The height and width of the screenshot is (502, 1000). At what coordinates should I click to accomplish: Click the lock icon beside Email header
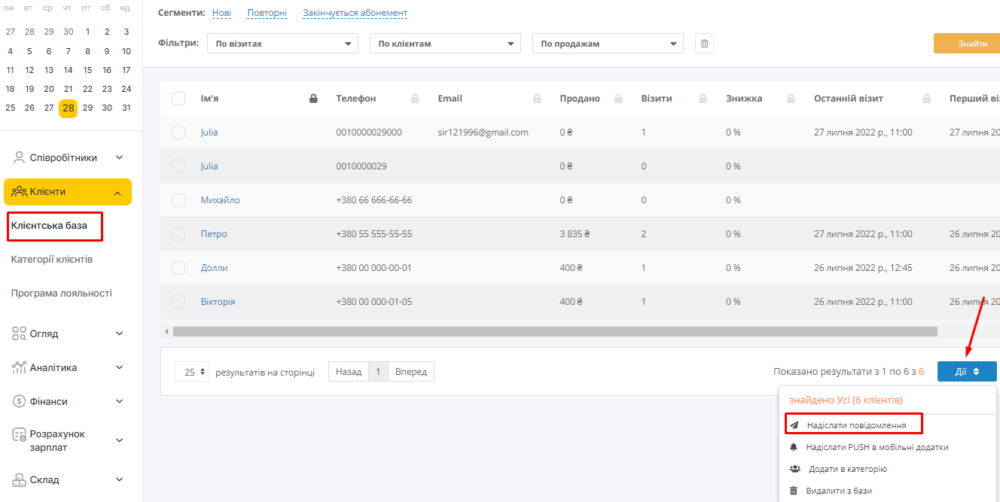point(537,99)
